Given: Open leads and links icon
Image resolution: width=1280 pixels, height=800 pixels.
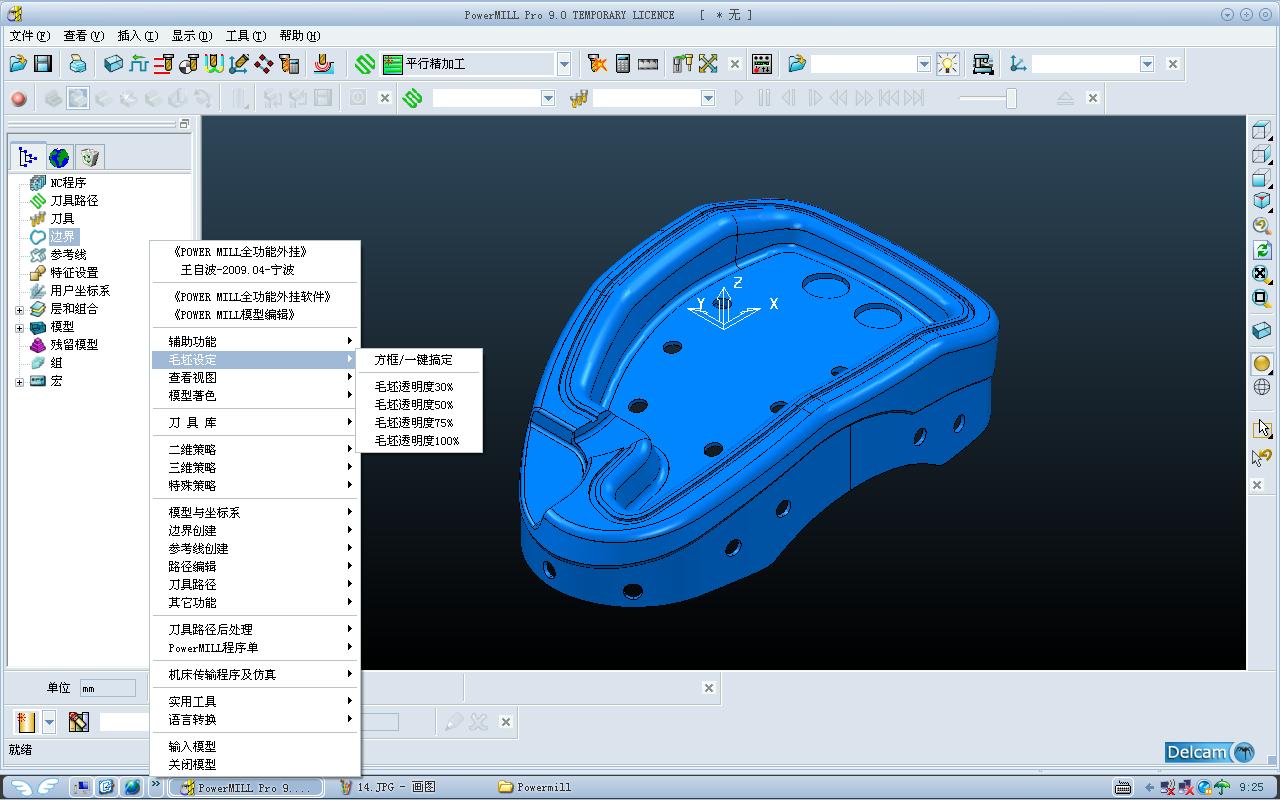Looking at the screenshot, I should [214, 63].
